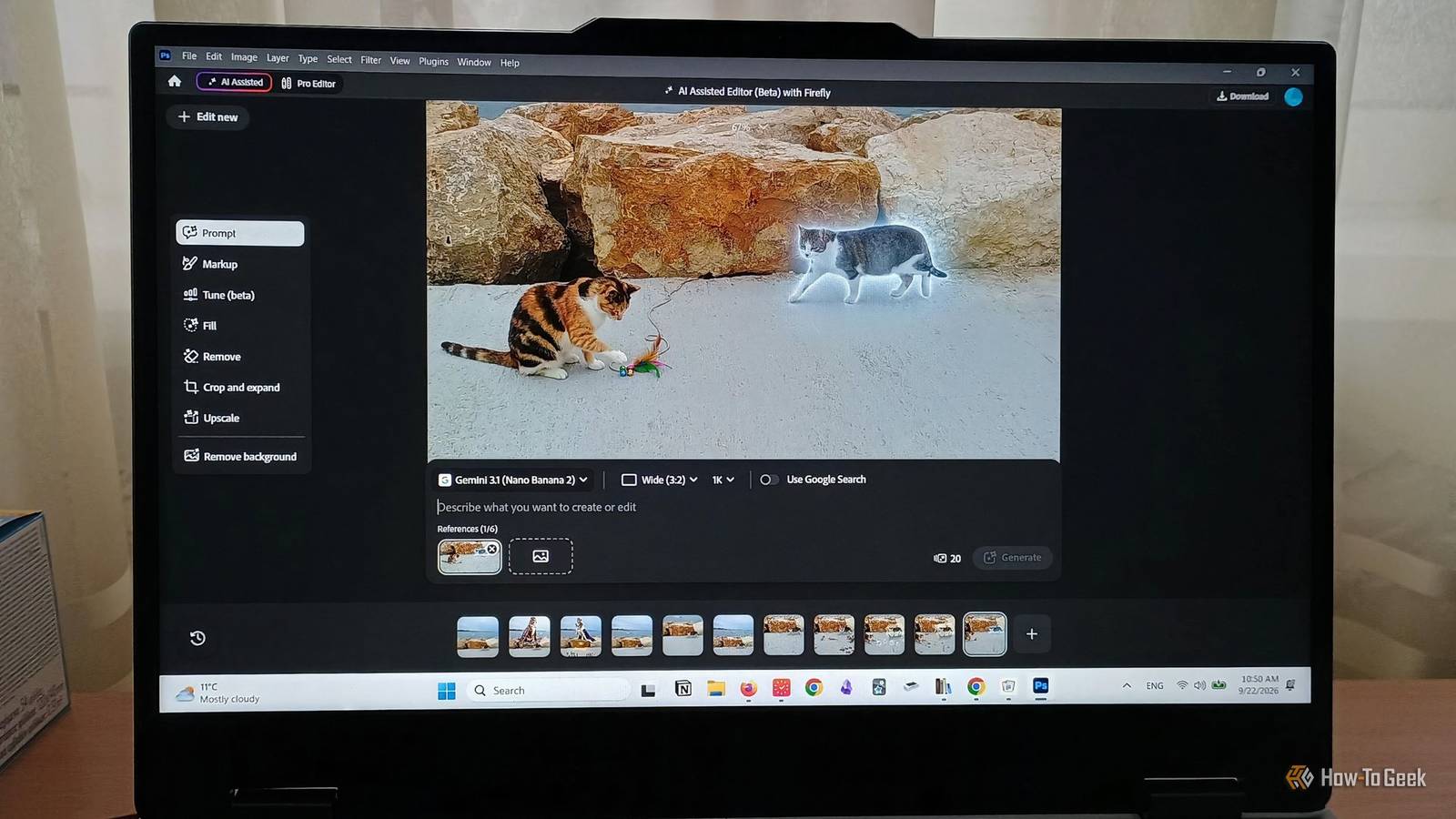Select the first thumbnail in the filmstrip
The height and width of the screenshot is (819, 1456).
click(478, 636)
